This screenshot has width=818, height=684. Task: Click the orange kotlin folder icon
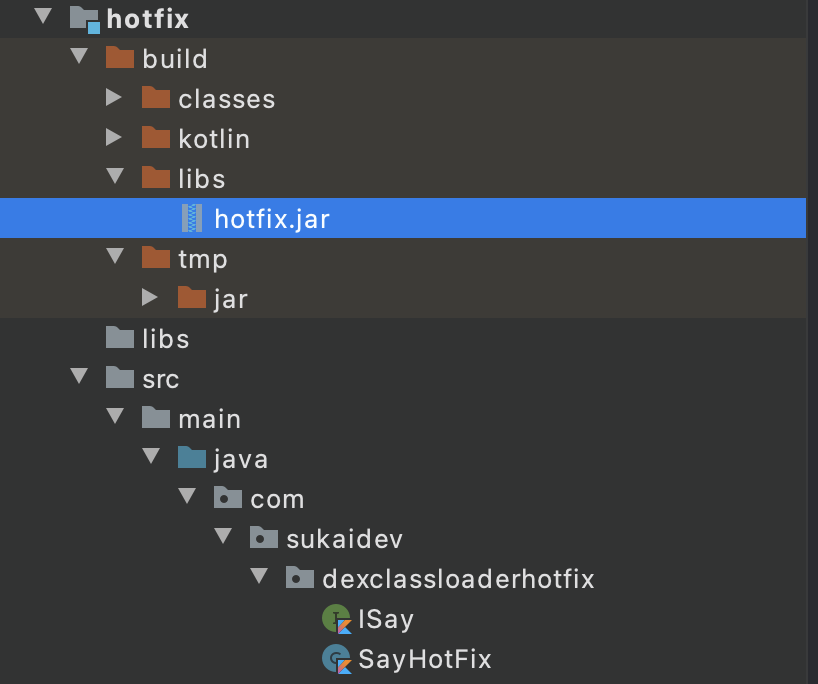[155, 139]
